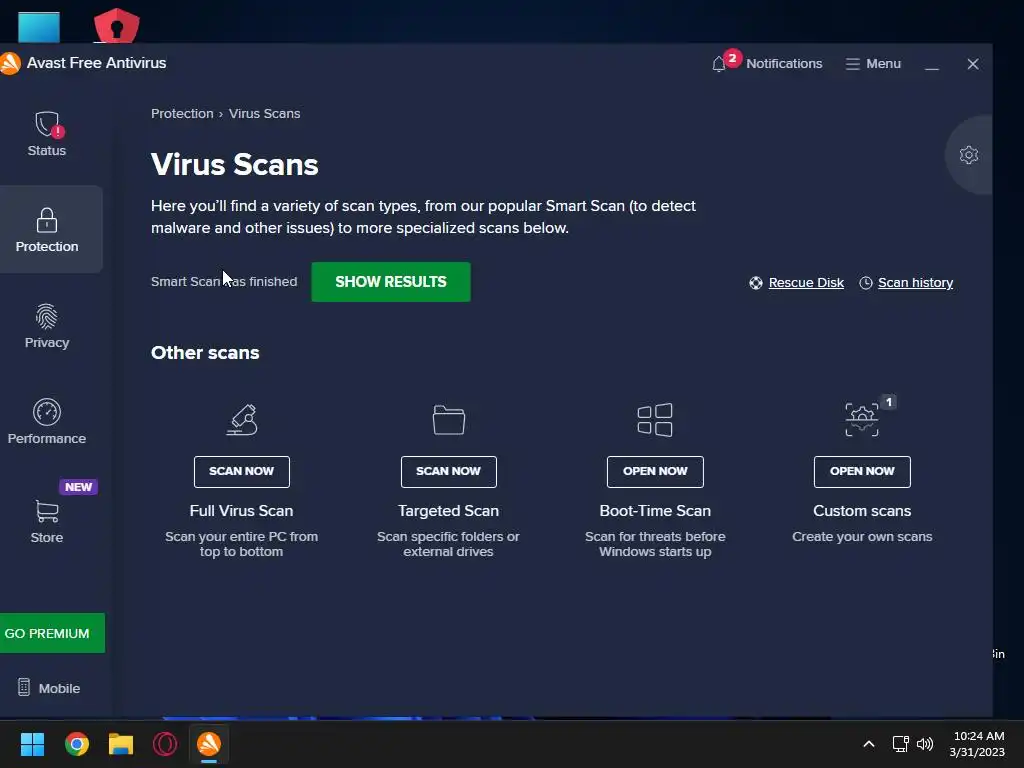The height and width of the screenshot is (768, 1024).
Task: Start Targeted Scan with SCAN NOW
Action: click(449, 472)
